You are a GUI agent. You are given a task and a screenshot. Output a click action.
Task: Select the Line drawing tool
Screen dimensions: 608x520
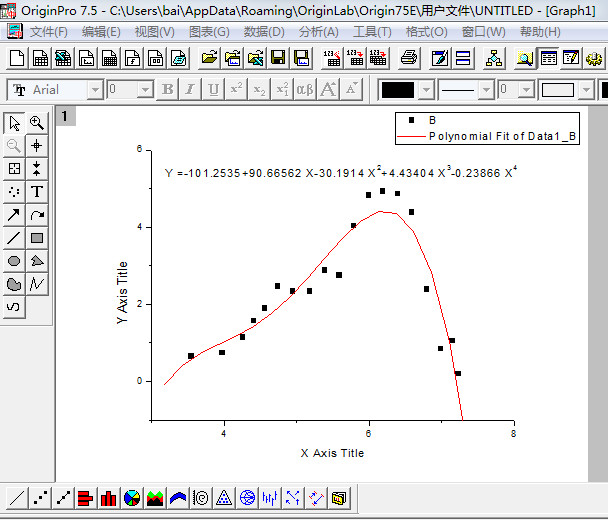point(14,238)
